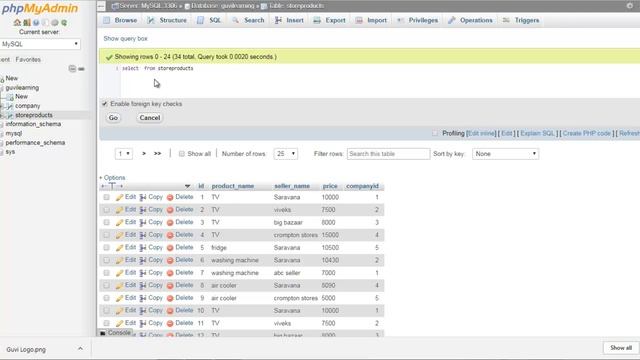The width and height of the screenshot is (640, 360).
Task: Select checkbox for row id 7
Action: tap(107, 273)
